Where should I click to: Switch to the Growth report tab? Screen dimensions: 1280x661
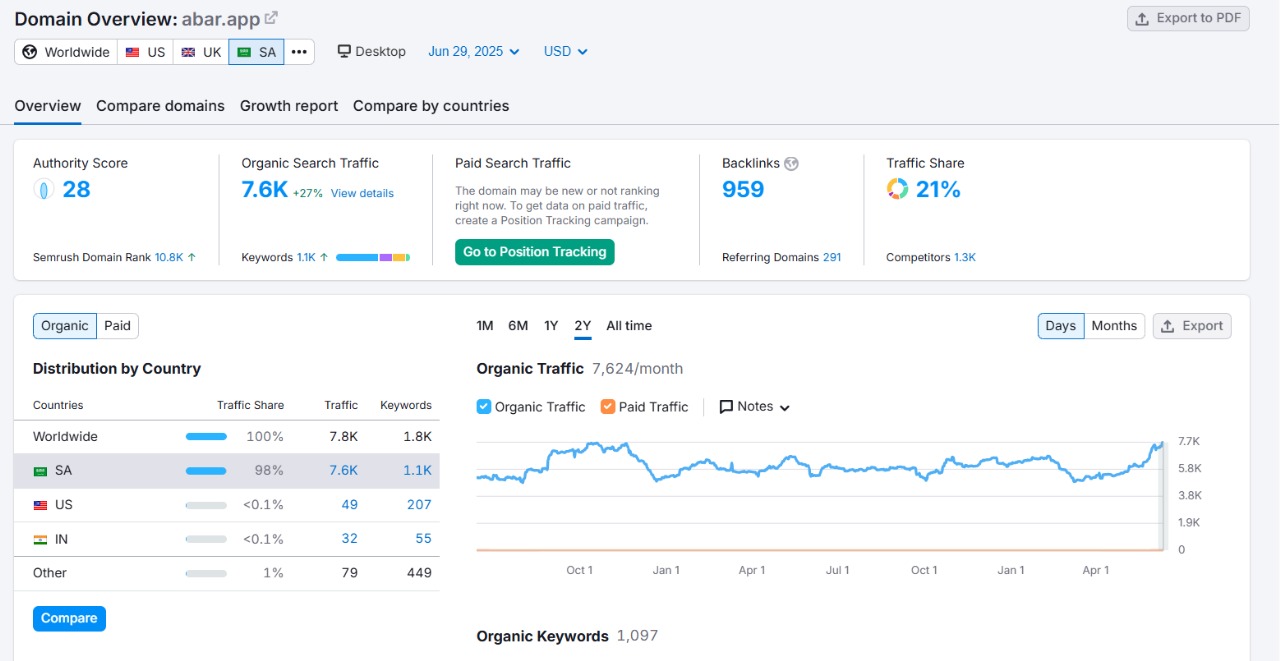[x=289, y=105]
